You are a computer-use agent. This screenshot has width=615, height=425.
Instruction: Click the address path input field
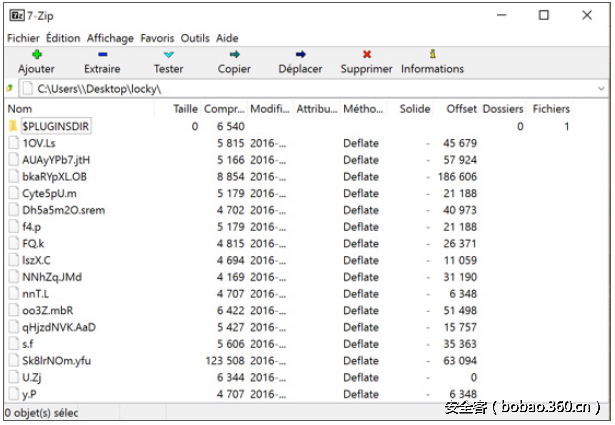[x=300, y=89]
